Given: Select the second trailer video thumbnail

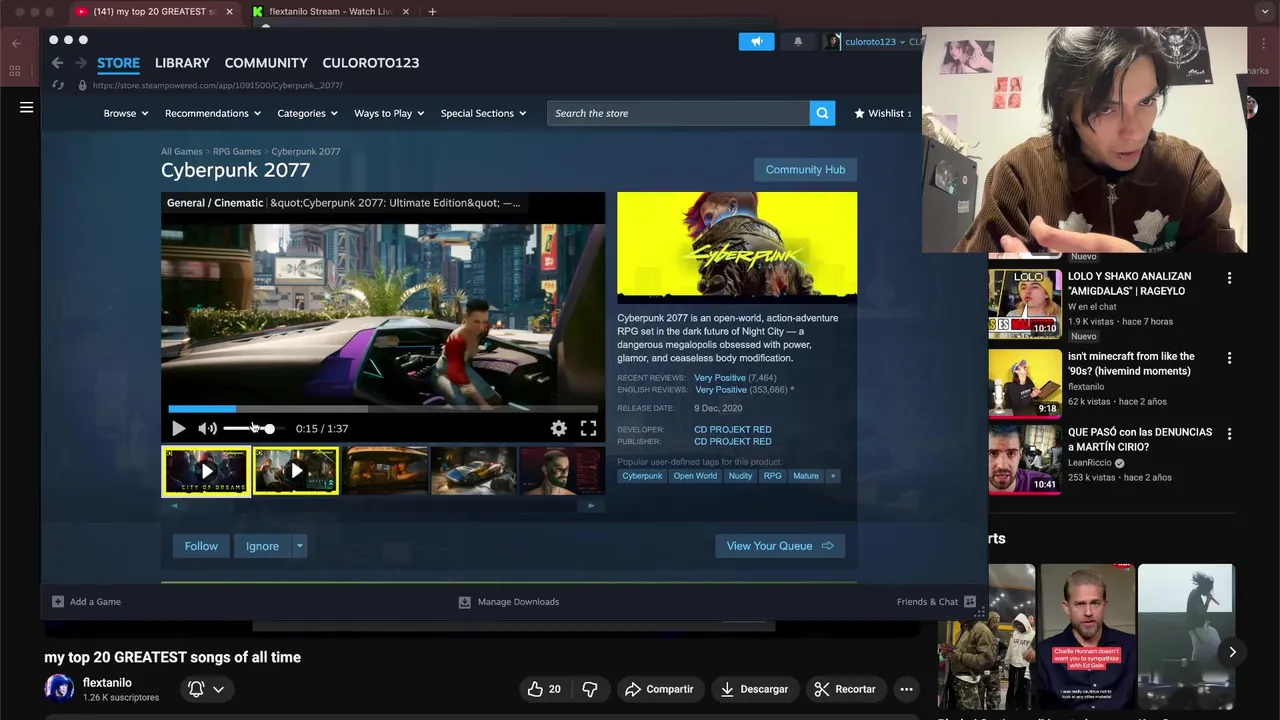Looking at the screenshot, I should [296, 471].
